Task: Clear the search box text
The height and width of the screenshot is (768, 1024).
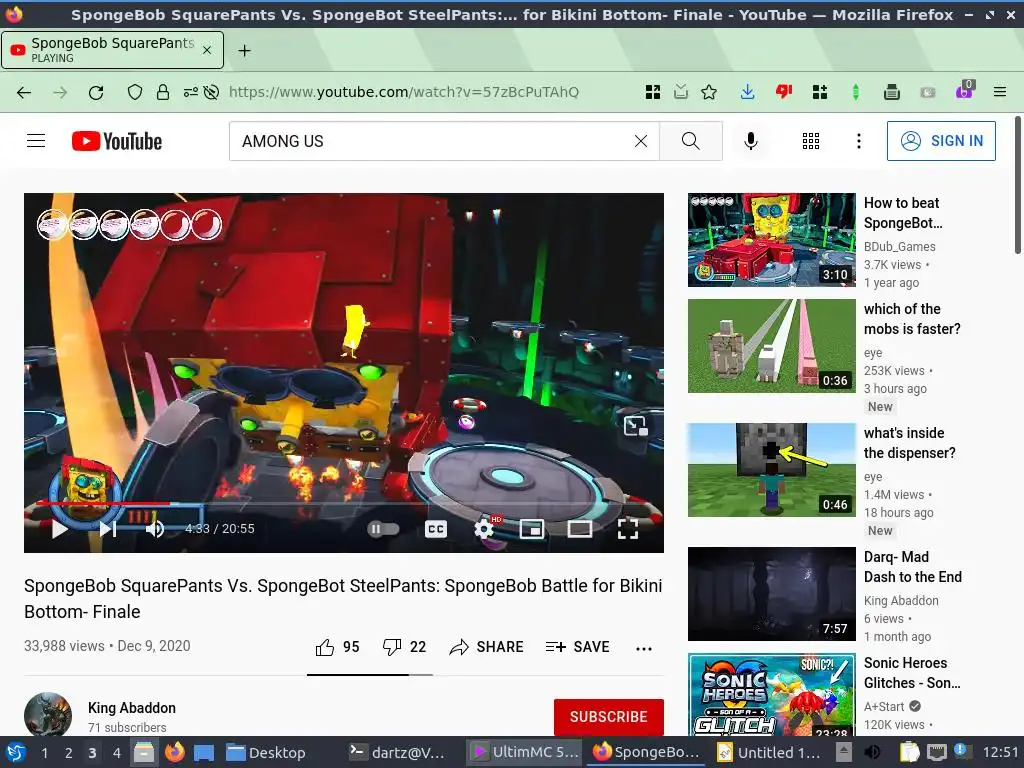Action: (641, 141)
